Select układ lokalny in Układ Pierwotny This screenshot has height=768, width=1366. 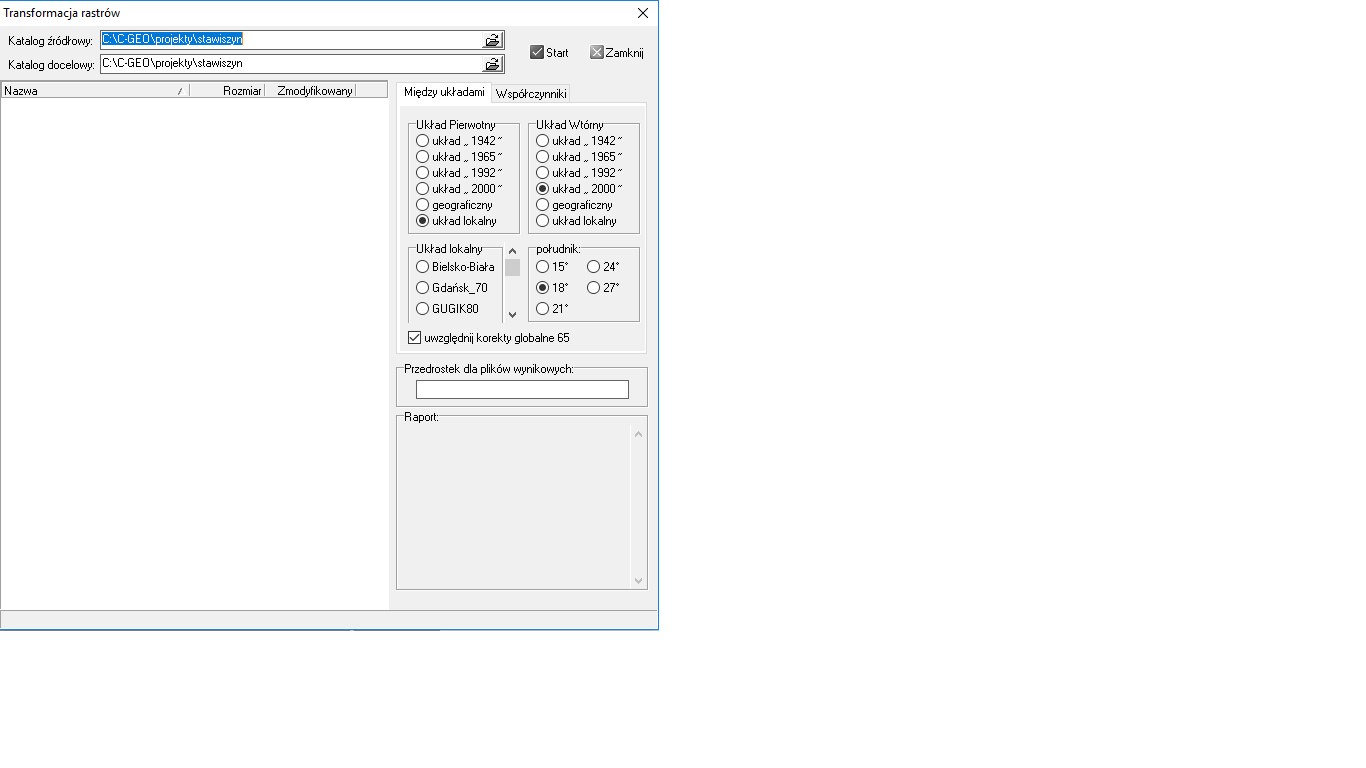pos(456,221)
